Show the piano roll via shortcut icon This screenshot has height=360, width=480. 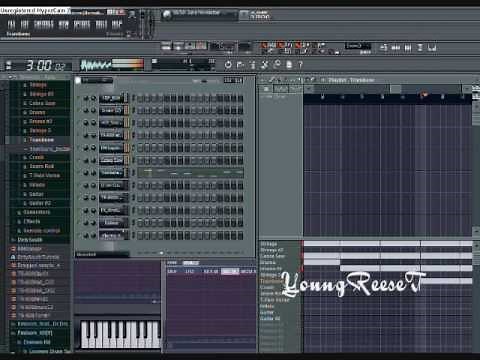(x=408, y=48)
